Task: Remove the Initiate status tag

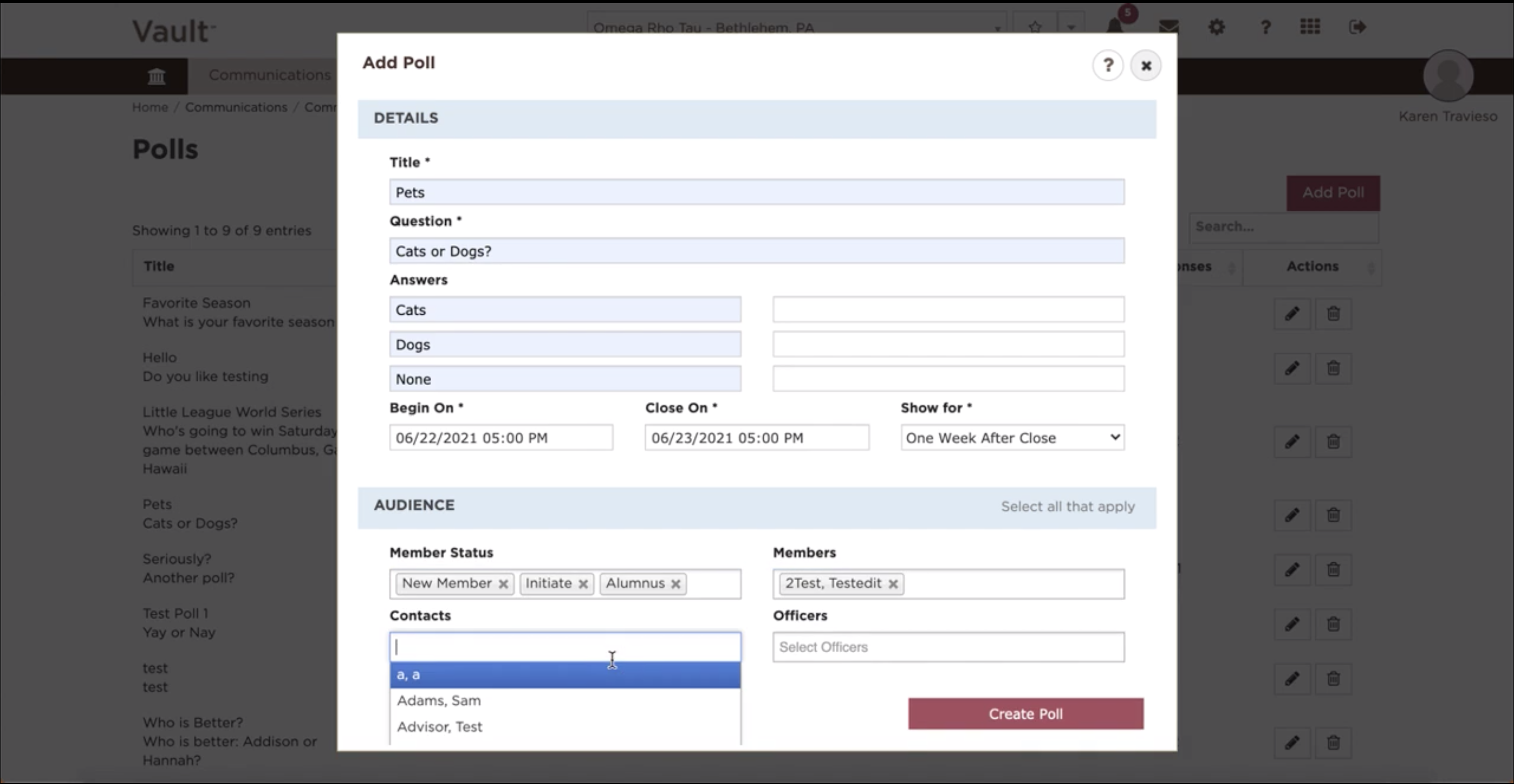Action: pos(583,584)
